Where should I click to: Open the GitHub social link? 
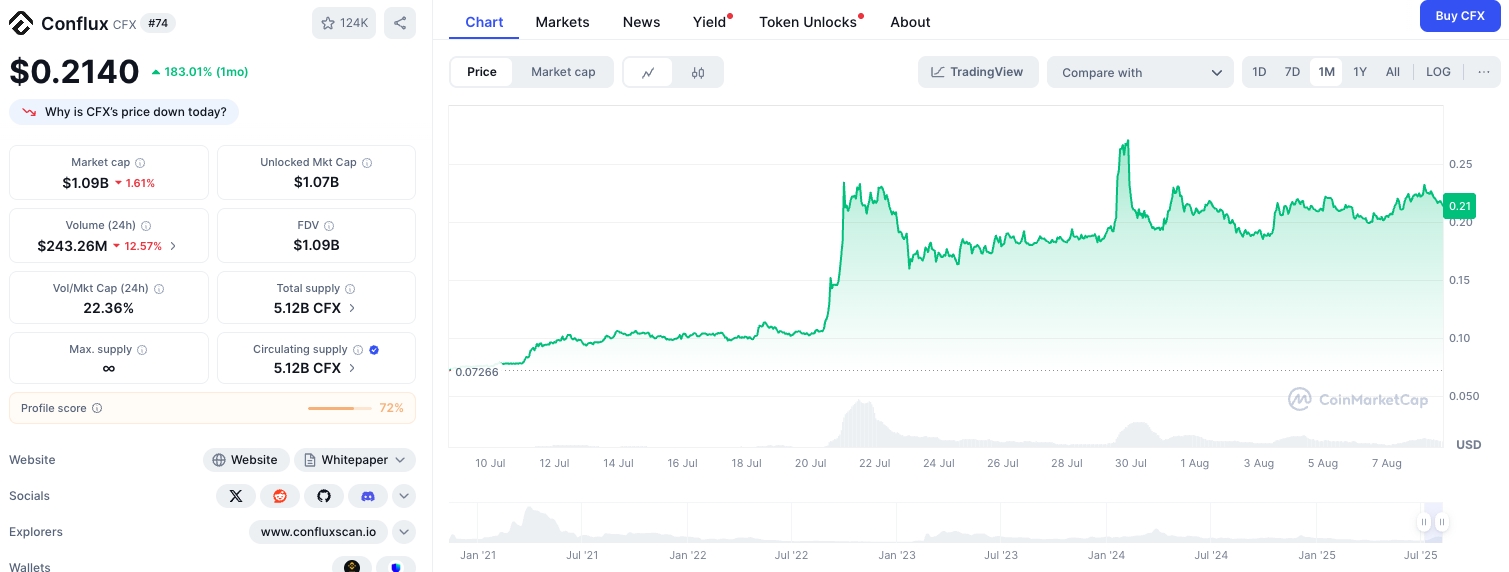pyautogui.click(x=324, y=495)
